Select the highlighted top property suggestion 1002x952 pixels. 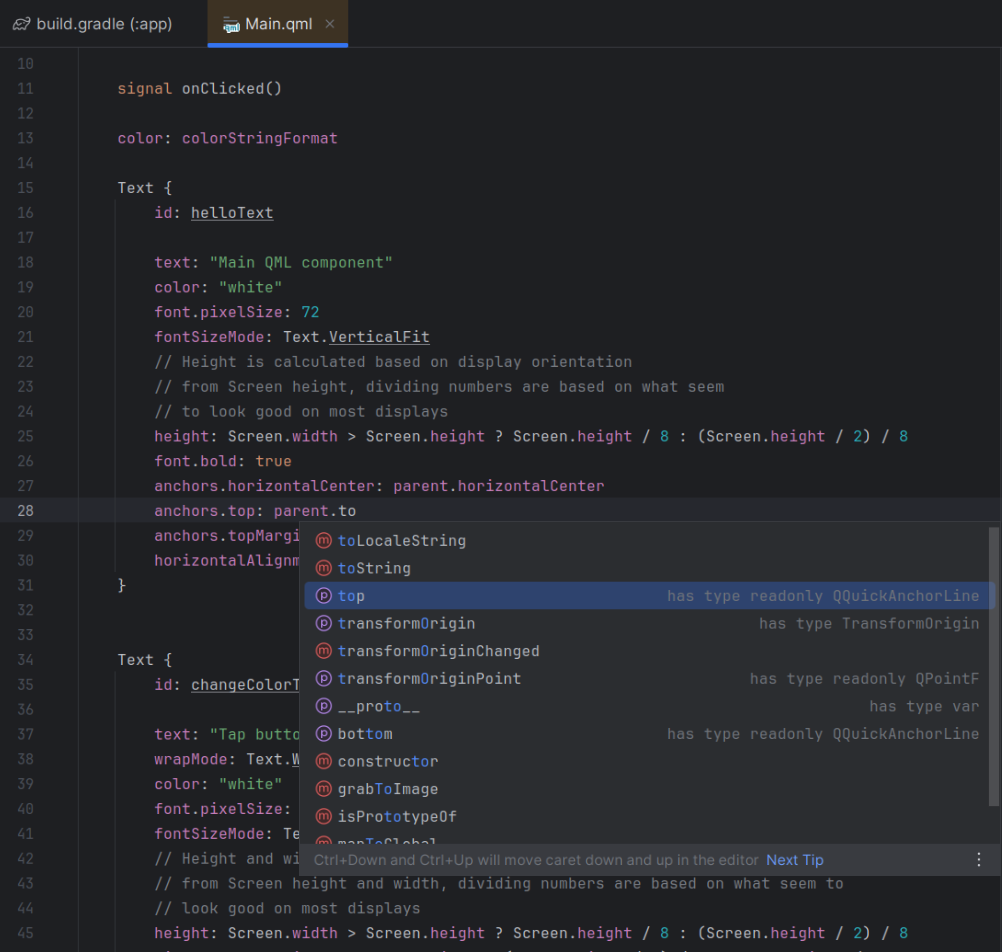pyautogui.click(x=351, y=596)
